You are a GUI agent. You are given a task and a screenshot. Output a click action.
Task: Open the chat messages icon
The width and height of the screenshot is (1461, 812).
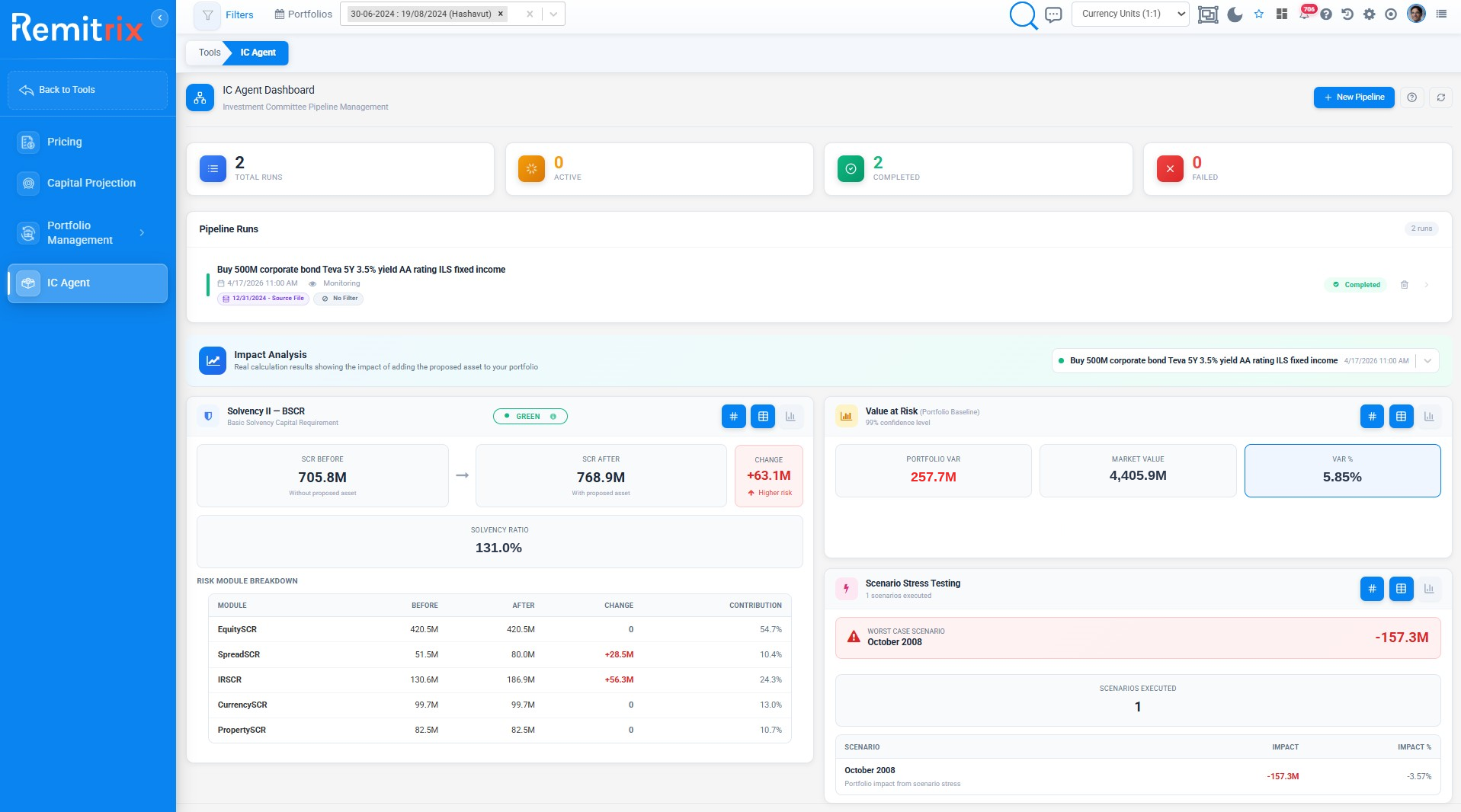coord(1053,14)
